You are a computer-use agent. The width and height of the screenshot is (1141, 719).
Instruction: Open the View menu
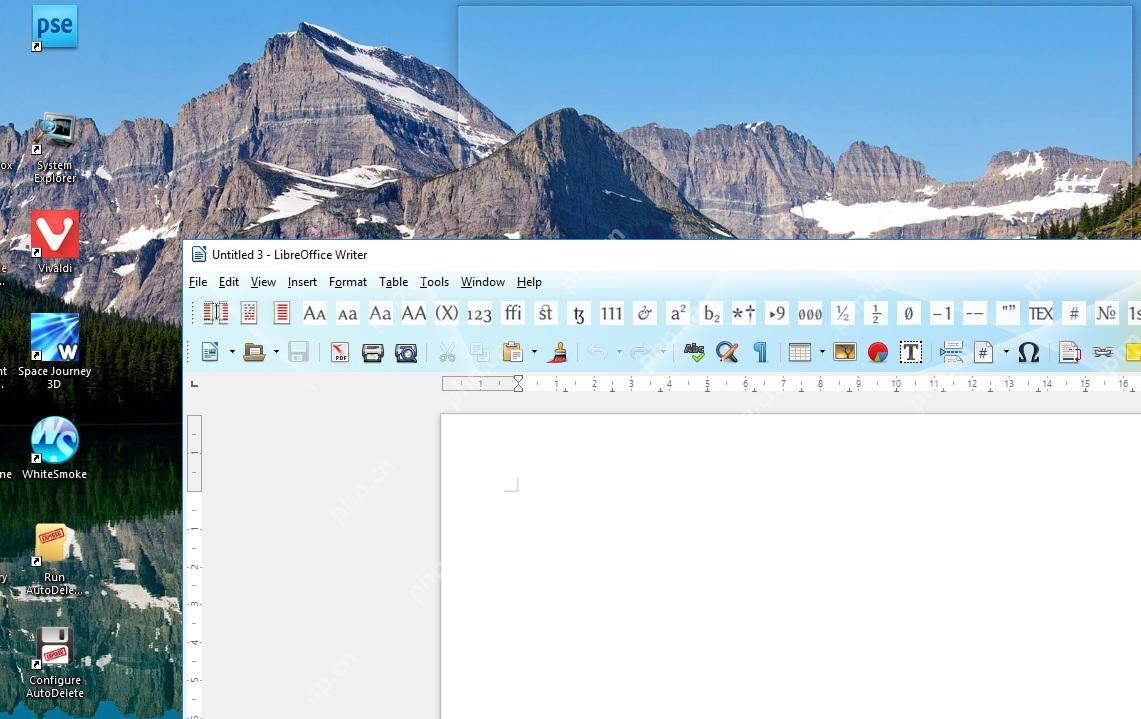[x=263, y=282]
